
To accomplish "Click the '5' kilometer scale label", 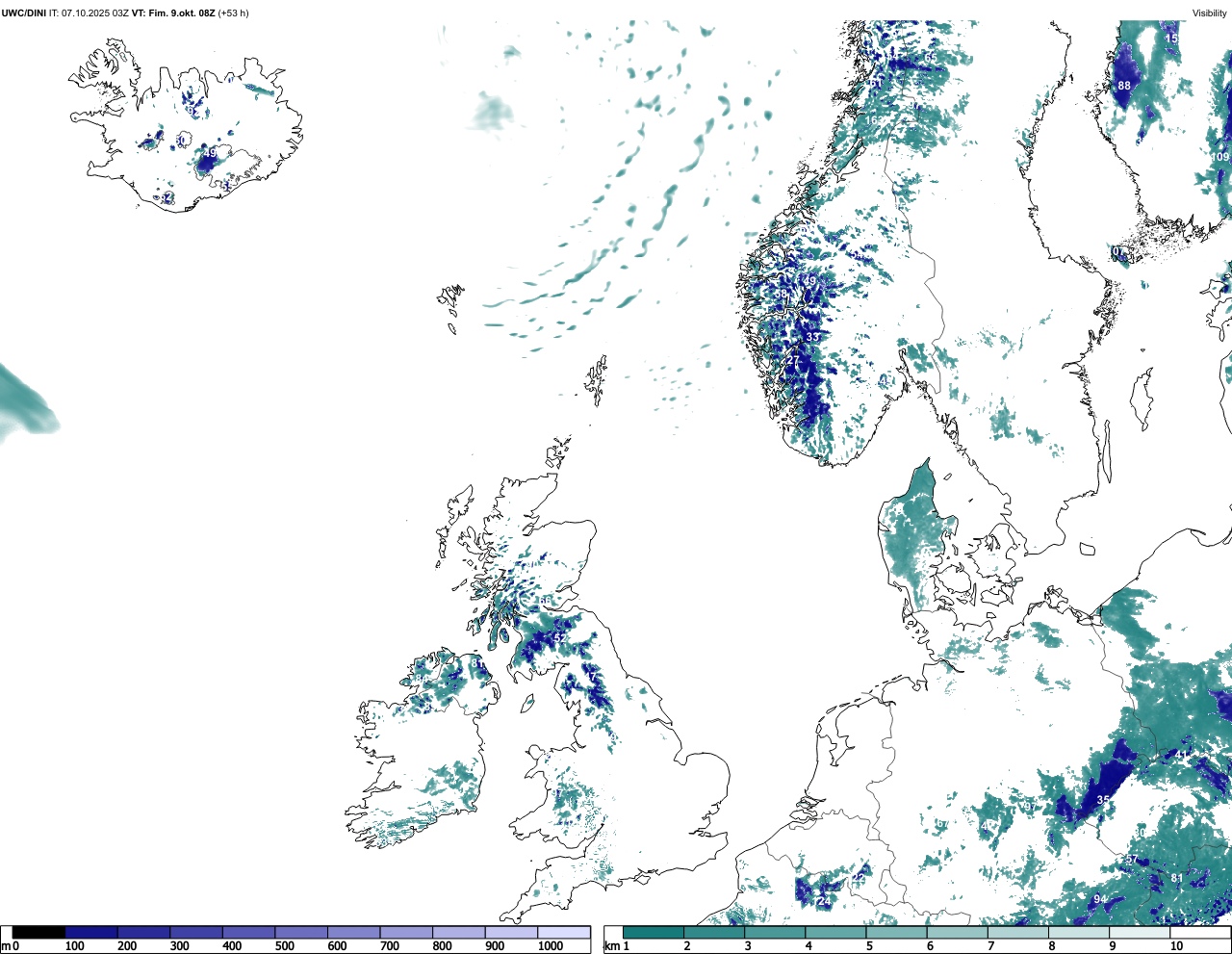I will [x=869, y=946].
